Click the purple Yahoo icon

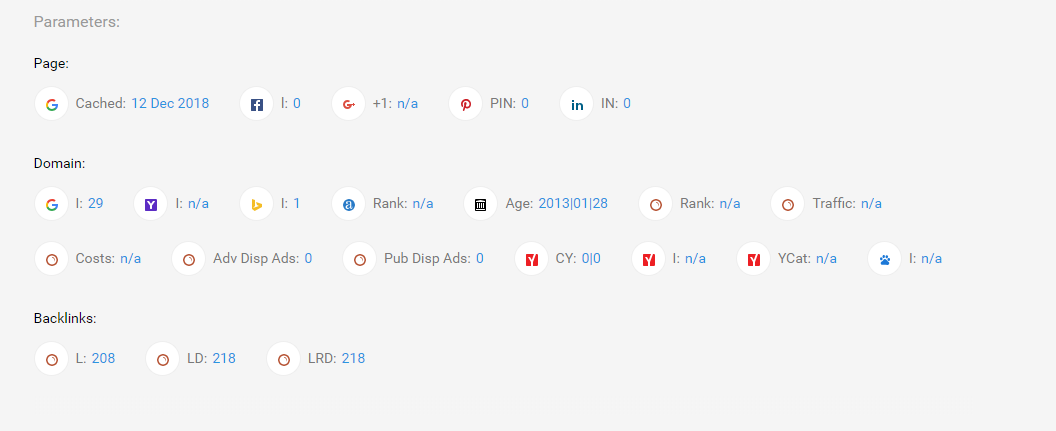(x=150, y=204)
